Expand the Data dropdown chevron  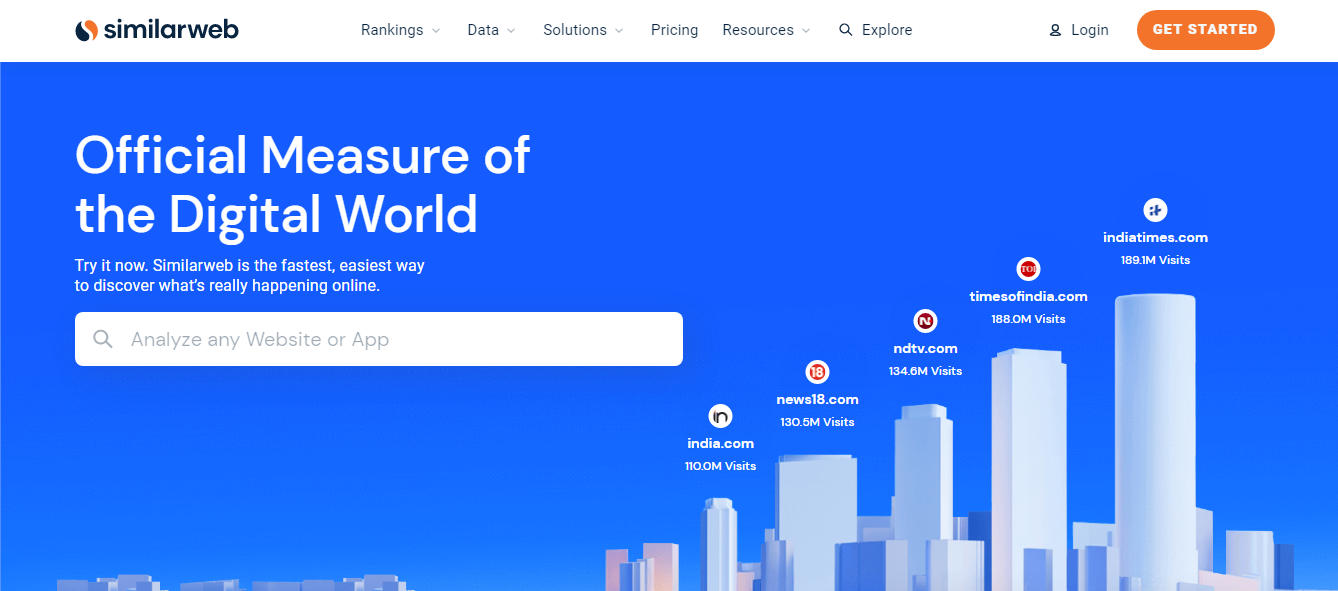[x=511, y=31]
